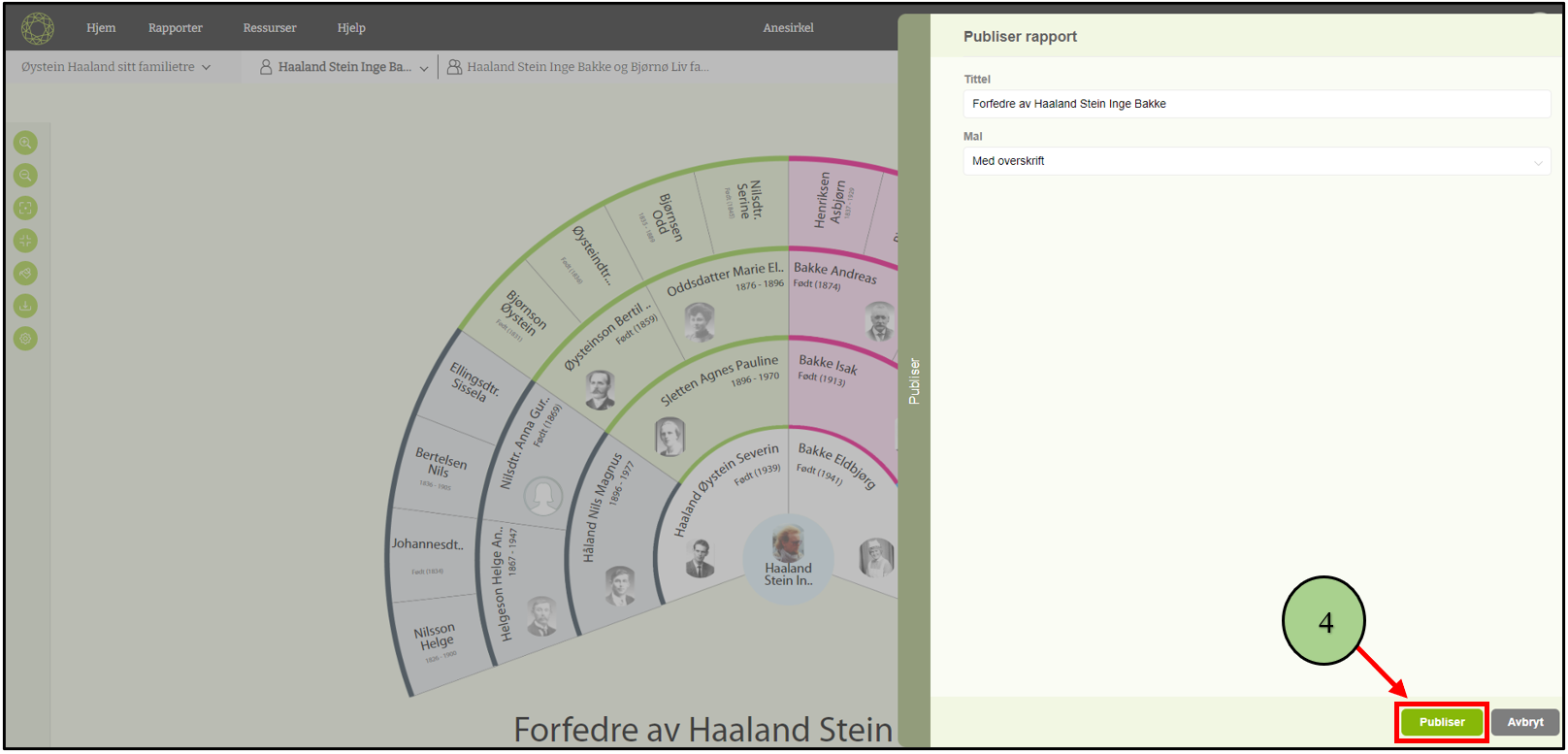Click the paint bucket color icon
This screenshot has width=1568, height=754.
[x=25, y=274]
